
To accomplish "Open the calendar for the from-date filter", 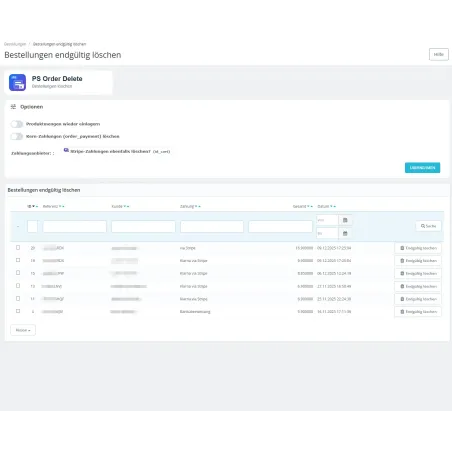I will (345, 220).
